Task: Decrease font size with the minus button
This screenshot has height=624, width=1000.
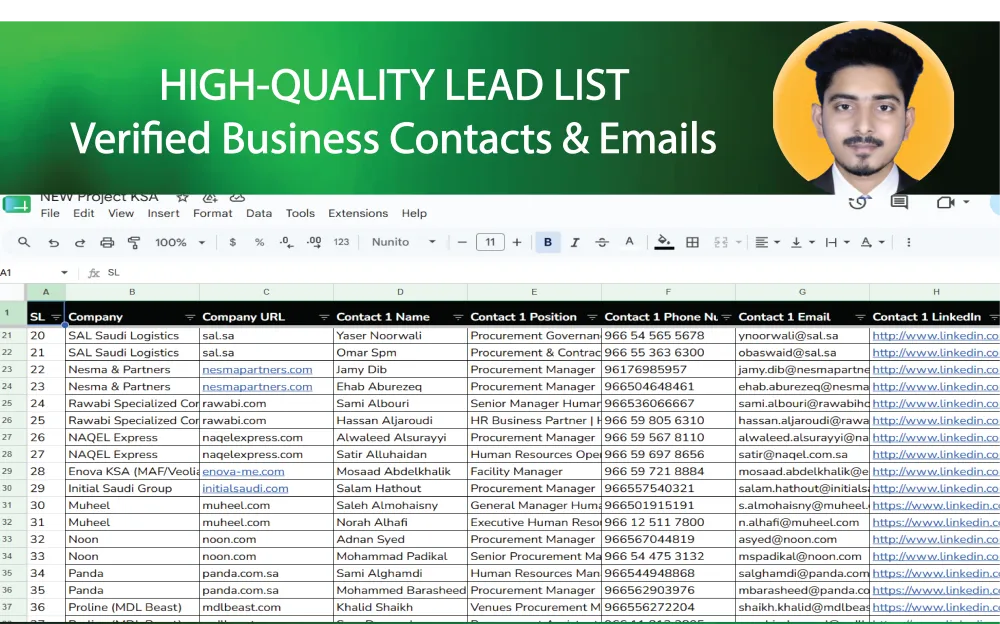Action: click(462, 242)
